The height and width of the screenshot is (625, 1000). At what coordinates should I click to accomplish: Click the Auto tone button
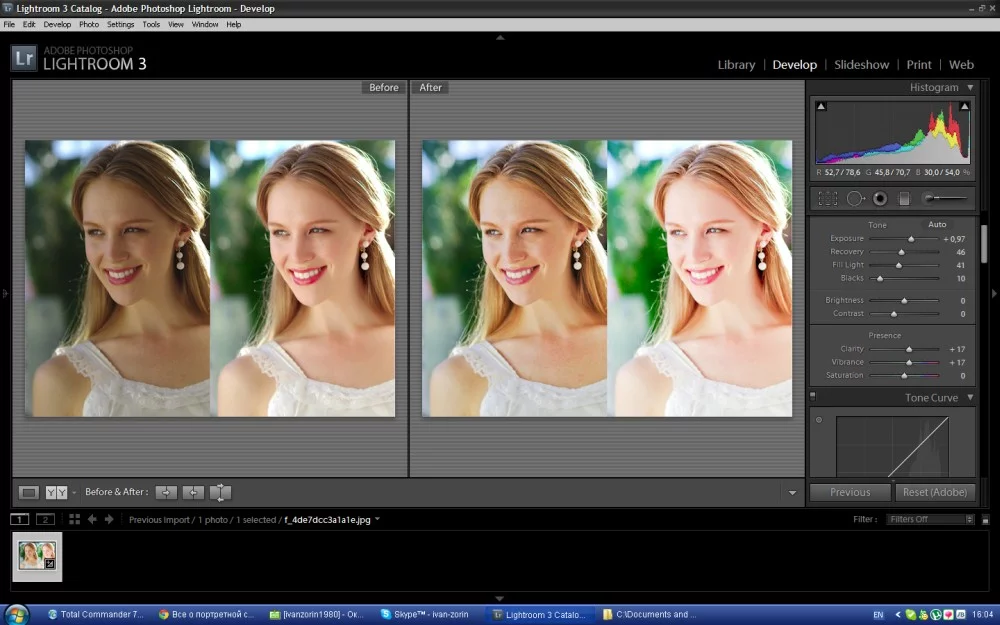(x=937, y=225)
